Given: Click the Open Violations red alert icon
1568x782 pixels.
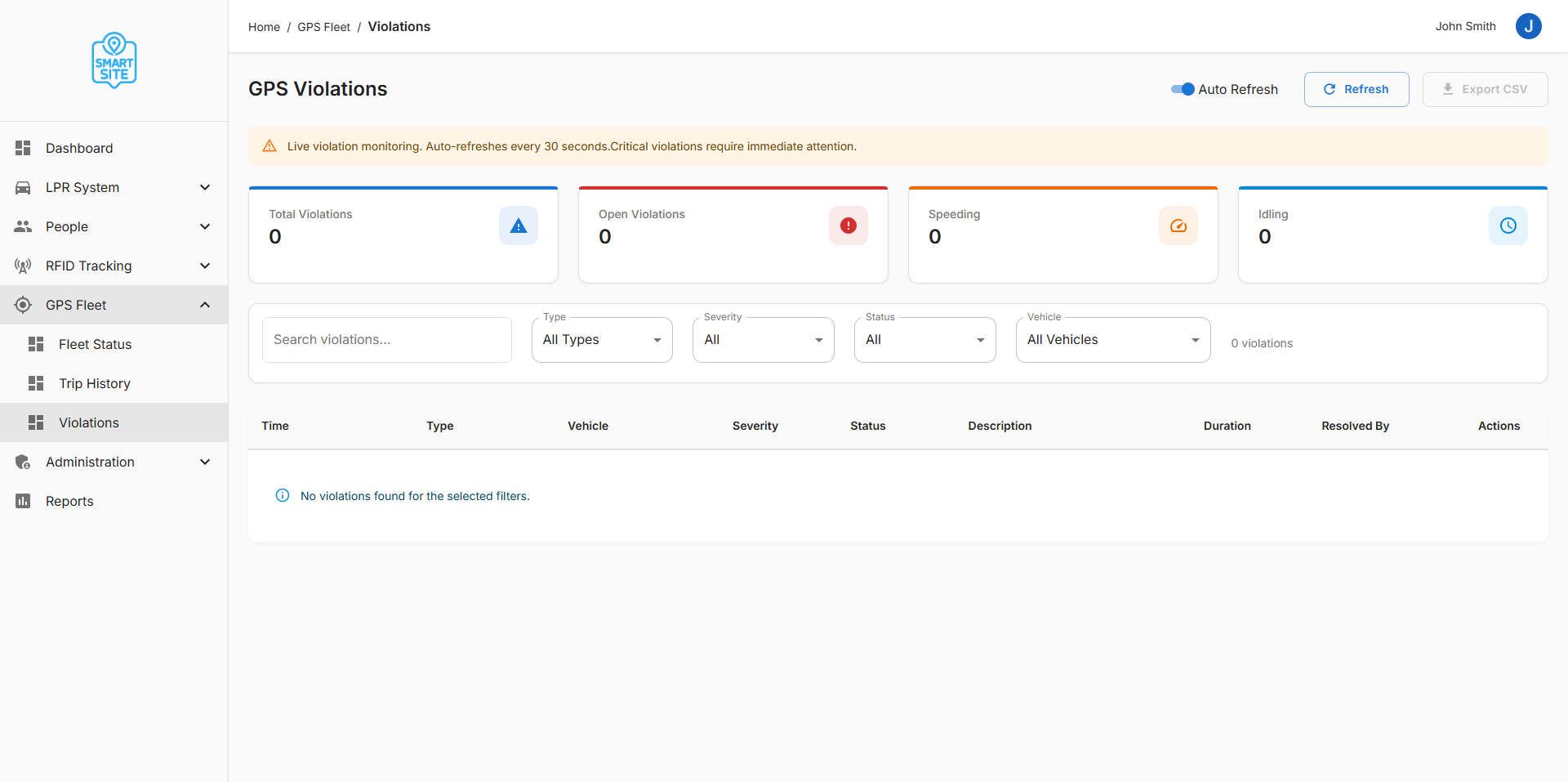Looking at the screenshot, I should [849, 226].
